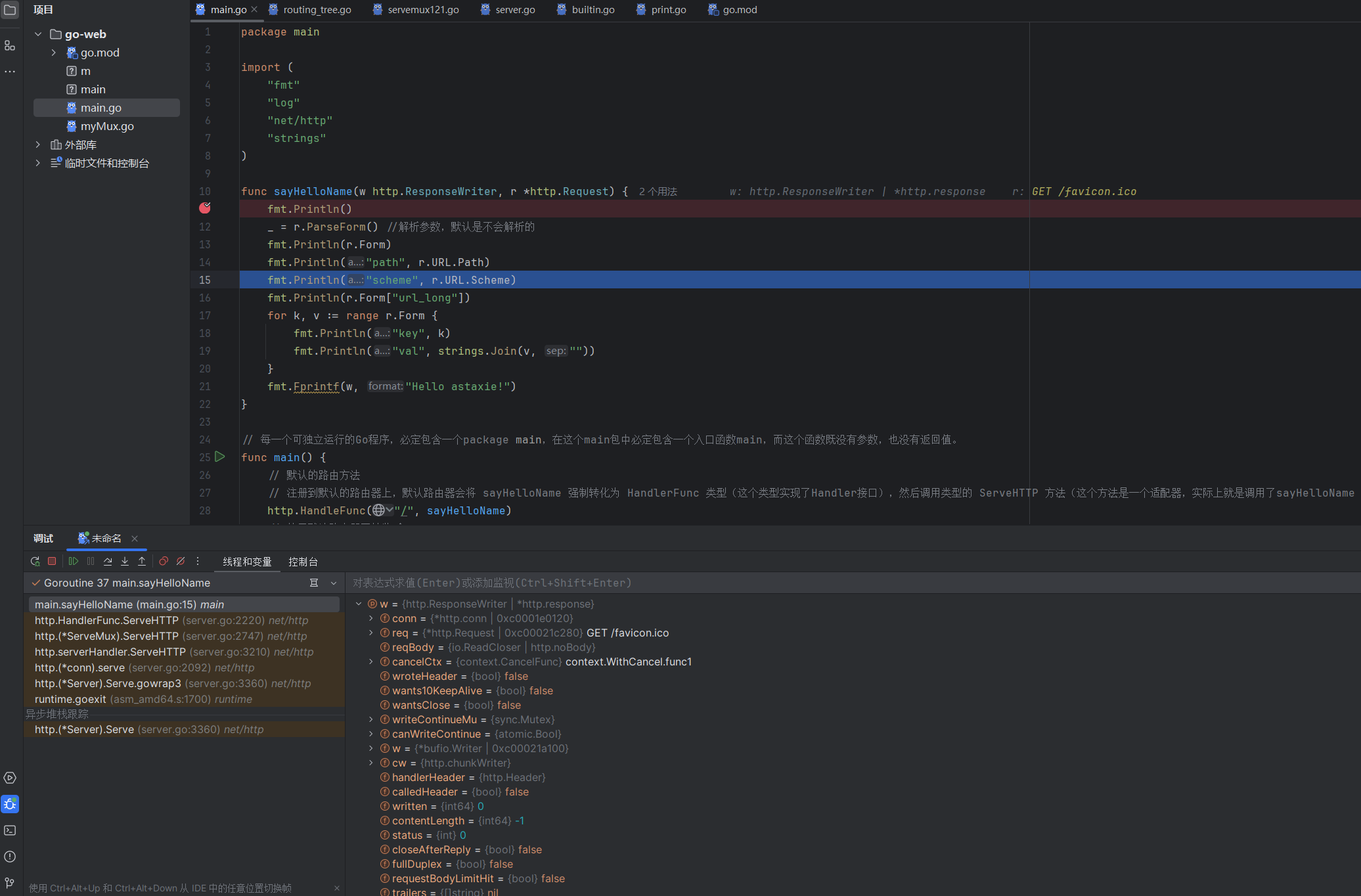The height and width of the screenshot is (896, 1361).
Task: Switch to the 控制台 console tab
Action: tap(303, 562)
